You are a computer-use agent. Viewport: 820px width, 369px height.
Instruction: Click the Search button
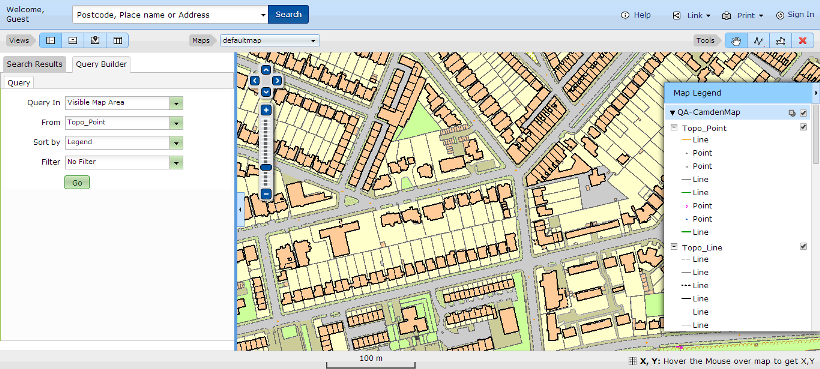click(x=288, y=15)
